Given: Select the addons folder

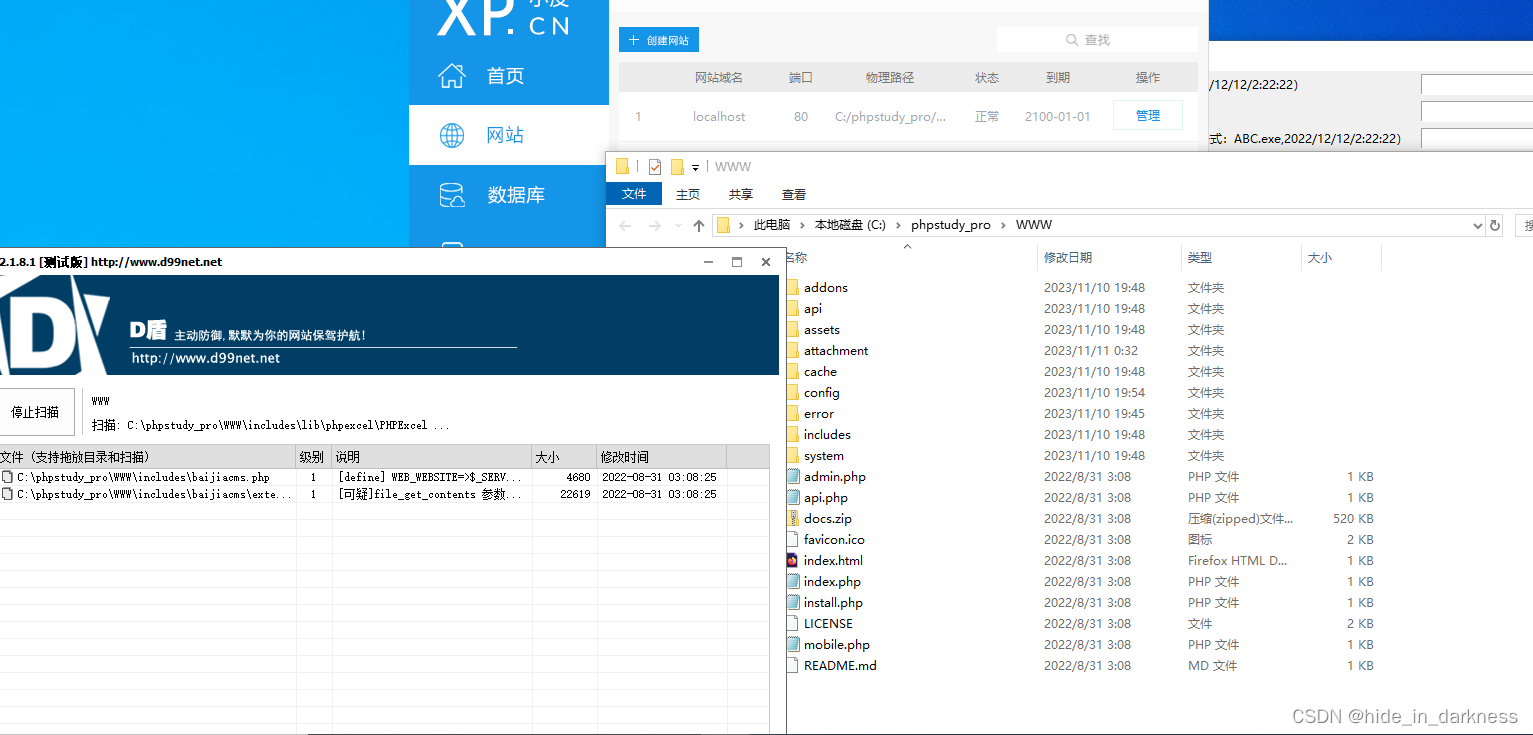Looking at the screenshot, I should [825, 288].
